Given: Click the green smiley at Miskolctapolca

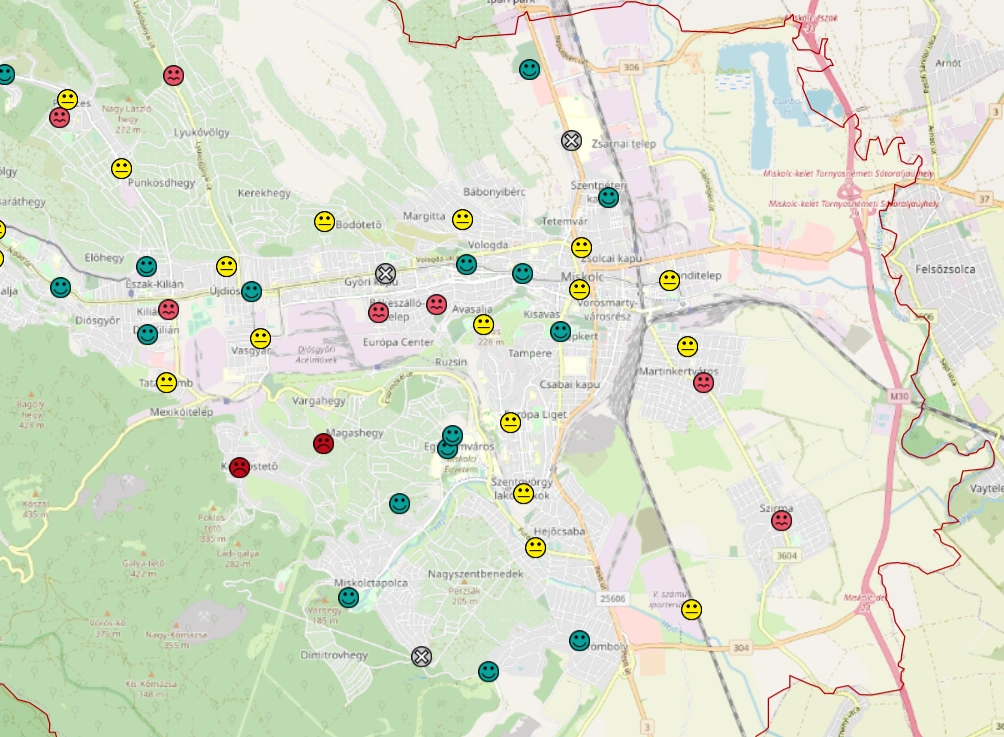Looking at the screenshot, I should [348, 597].
